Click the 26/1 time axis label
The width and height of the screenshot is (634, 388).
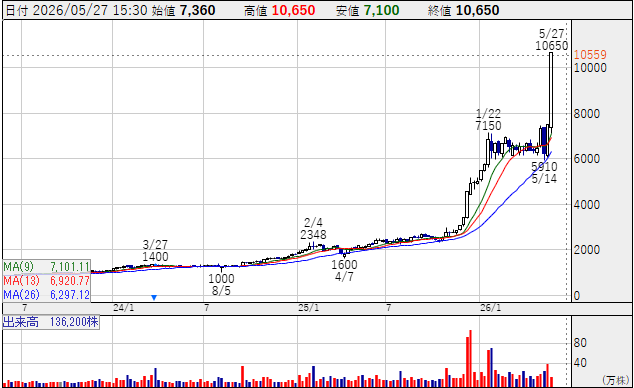(490, 308)
